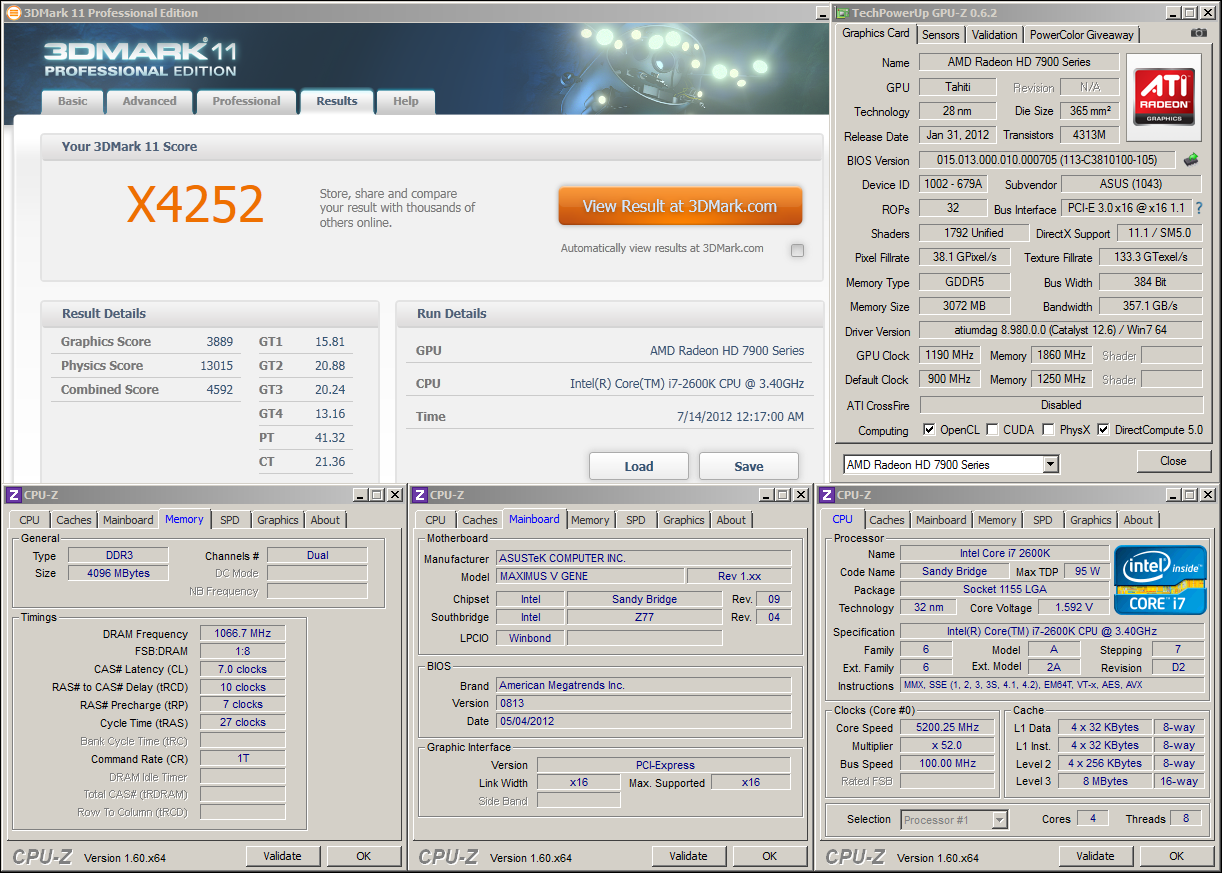Click the CPU-Z processor window title icon
The image size is (1222, 873).
[x=826, y=495]
